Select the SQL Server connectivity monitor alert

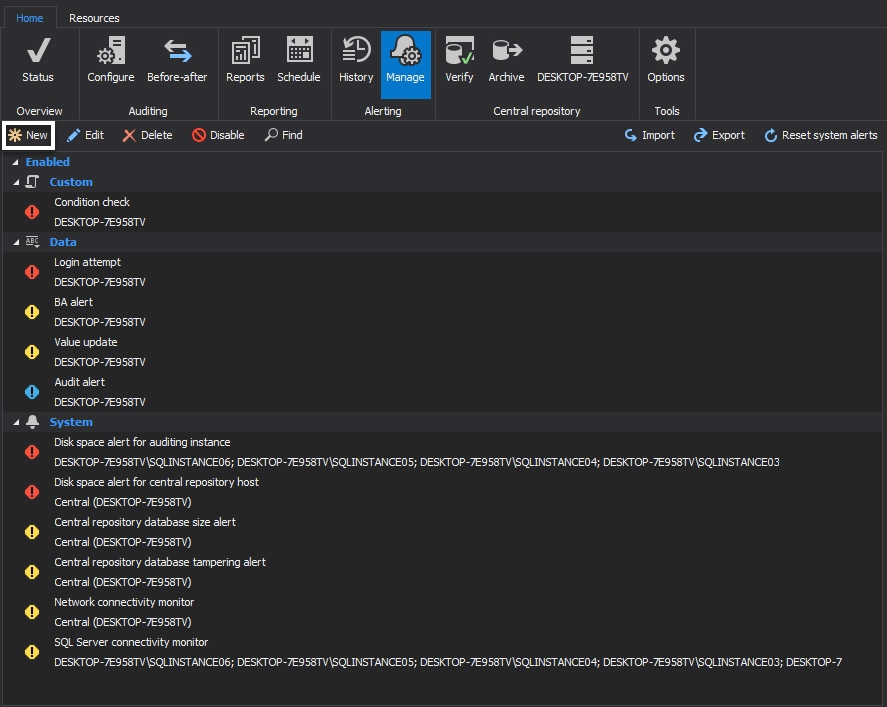pos(131,643)
